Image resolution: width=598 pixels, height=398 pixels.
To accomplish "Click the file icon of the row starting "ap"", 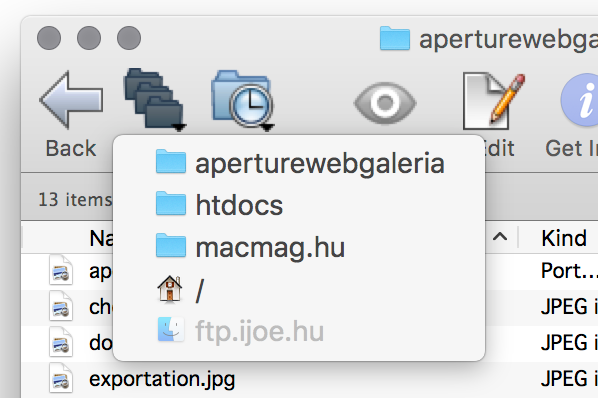I will click(x=61, y=271).
